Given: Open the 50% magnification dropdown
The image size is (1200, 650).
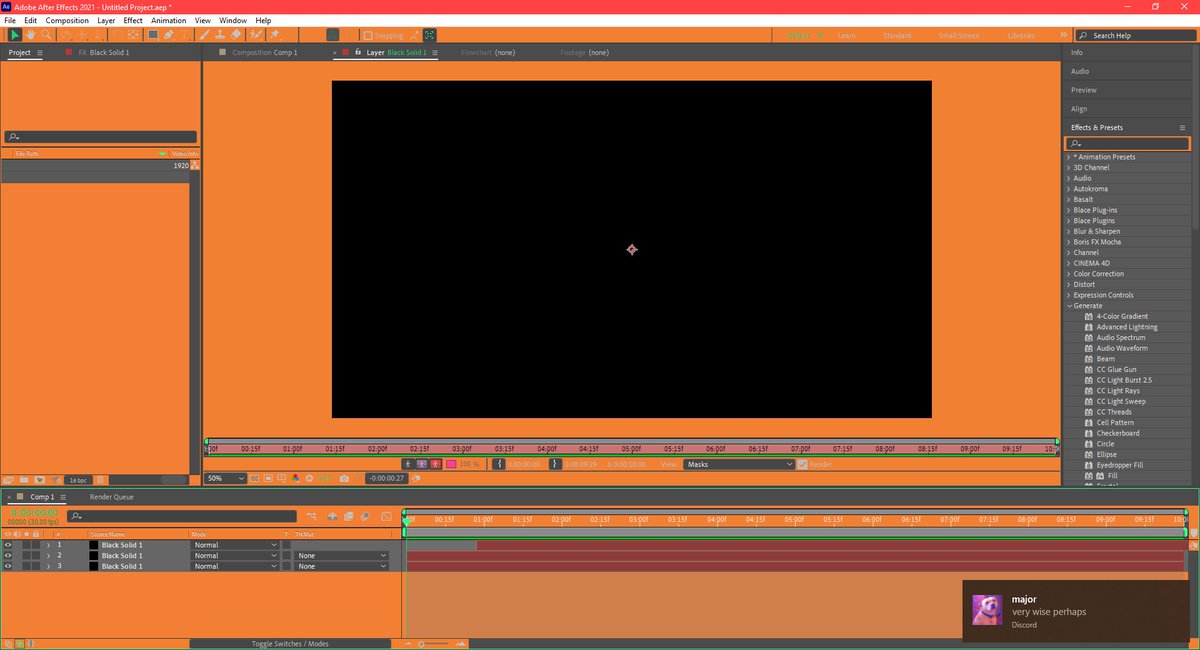Looking at the screenshot, I should [x=226, y=478].
